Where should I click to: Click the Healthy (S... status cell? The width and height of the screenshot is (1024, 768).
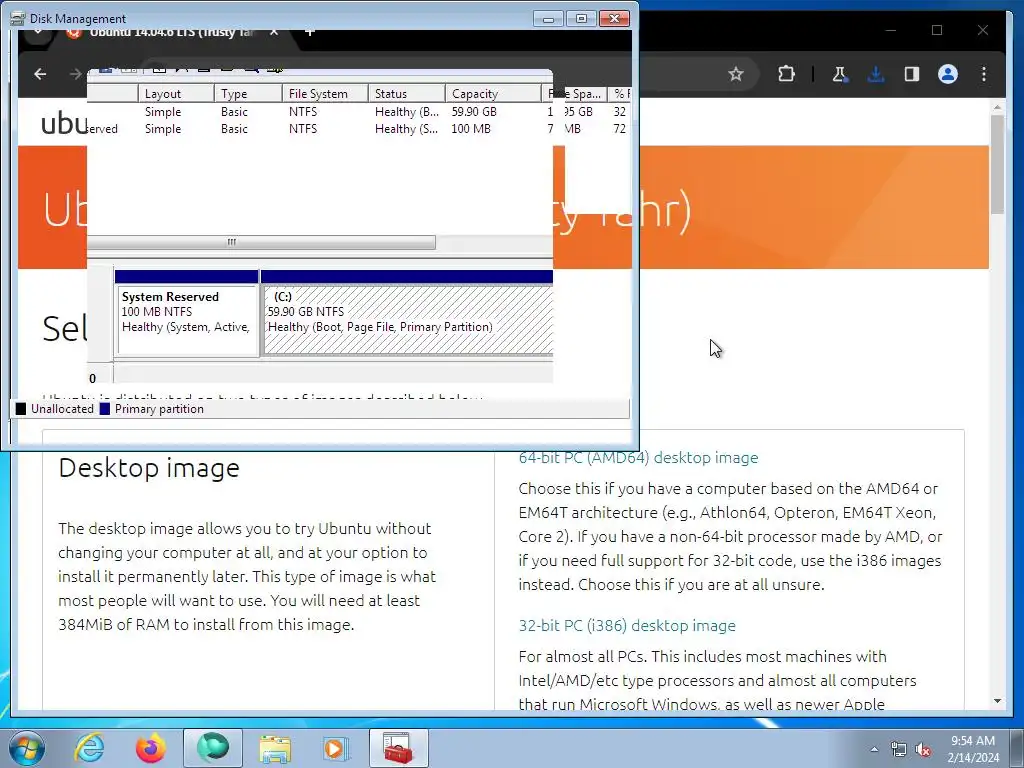point(406,129)
